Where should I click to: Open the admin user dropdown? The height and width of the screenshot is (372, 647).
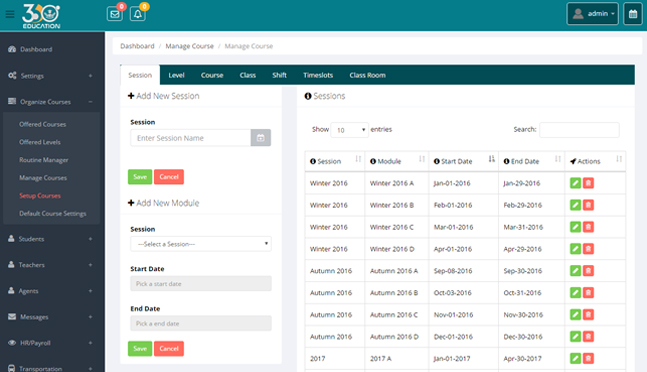(x=593, y=14)
